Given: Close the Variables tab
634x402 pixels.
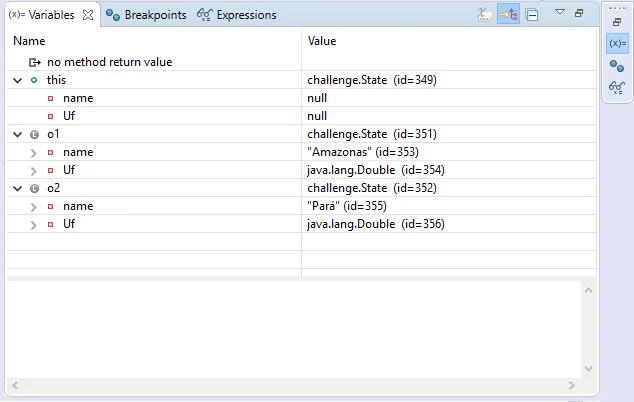Looking at the screenshot, I should click(87, 15).
